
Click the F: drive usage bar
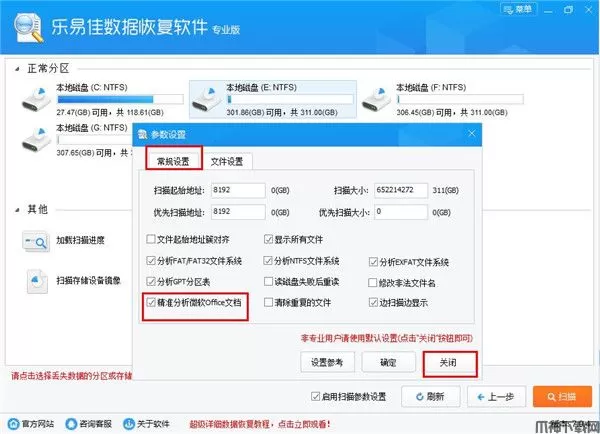[460, 100]
